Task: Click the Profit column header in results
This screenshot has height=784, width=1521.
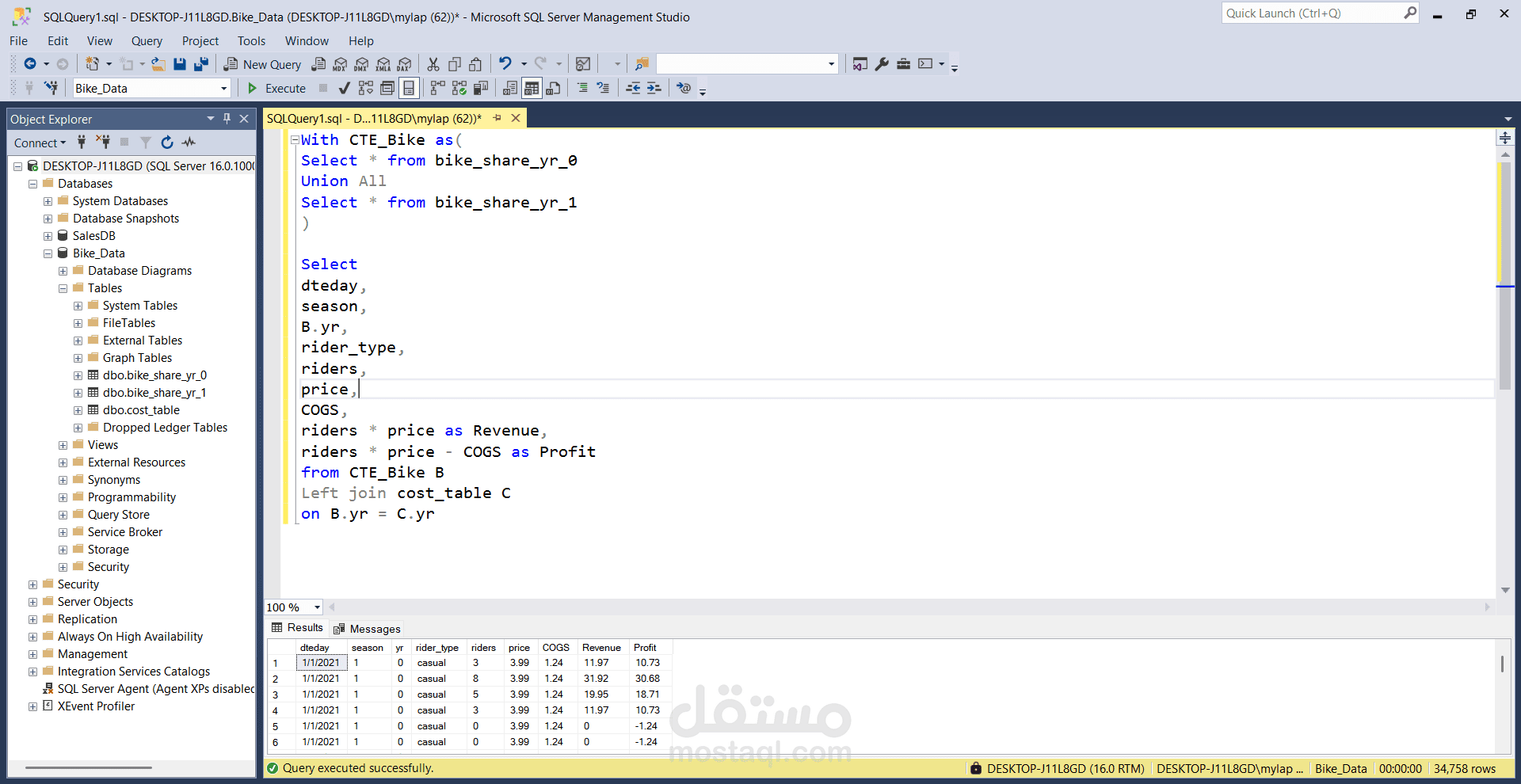Action: point(649,648)
